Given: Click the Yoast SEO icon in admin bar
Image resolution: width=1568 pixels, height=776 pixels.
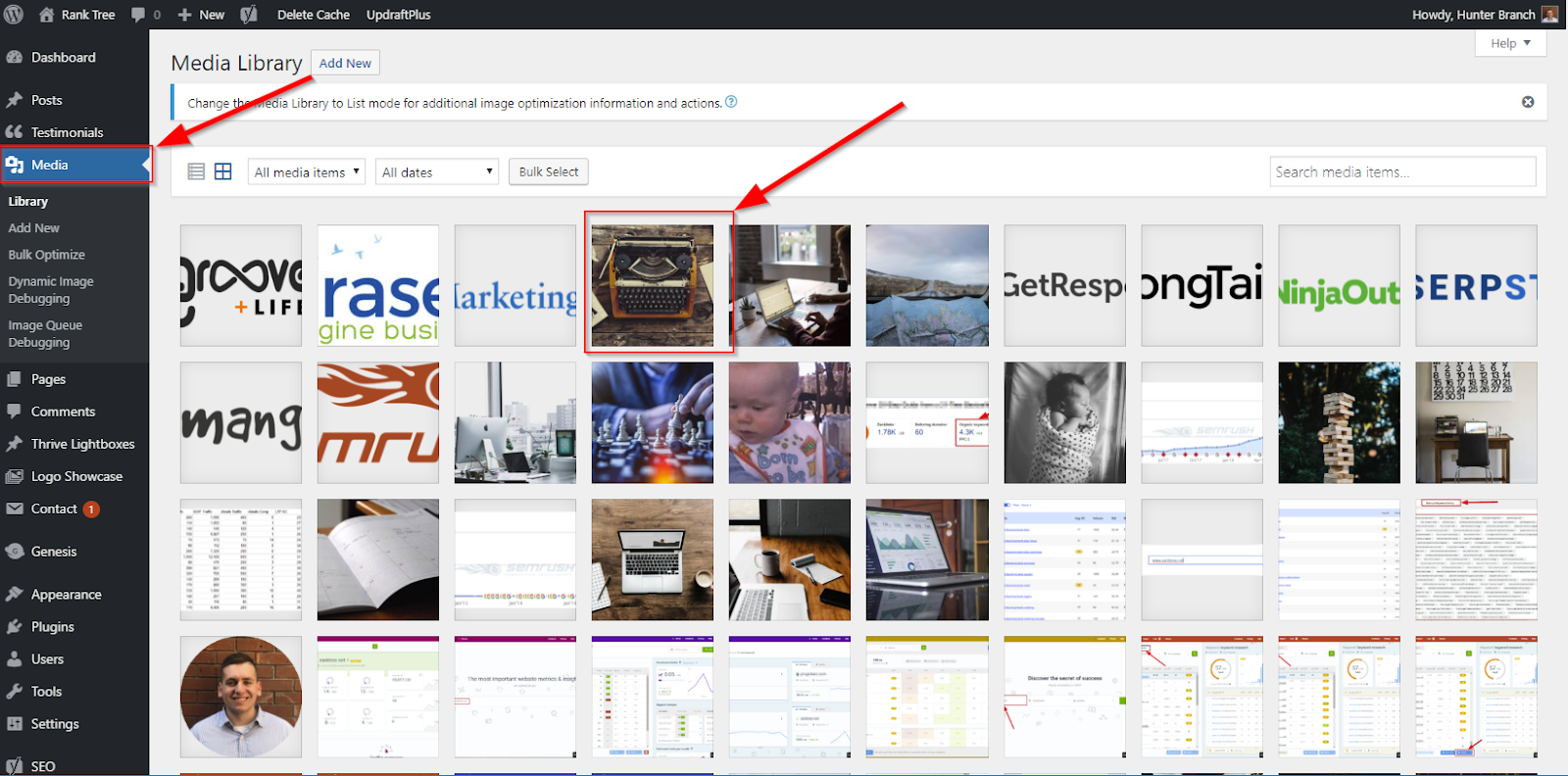Looking at the screenshot, I should click(249, 15).
